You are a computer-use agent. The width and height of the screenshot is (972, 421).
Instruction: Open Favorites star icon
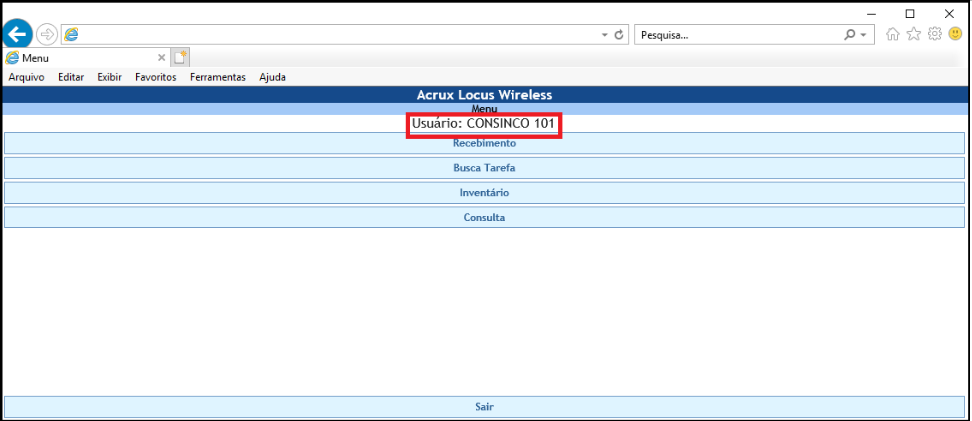pyautogui.click(x=914, y=35)
